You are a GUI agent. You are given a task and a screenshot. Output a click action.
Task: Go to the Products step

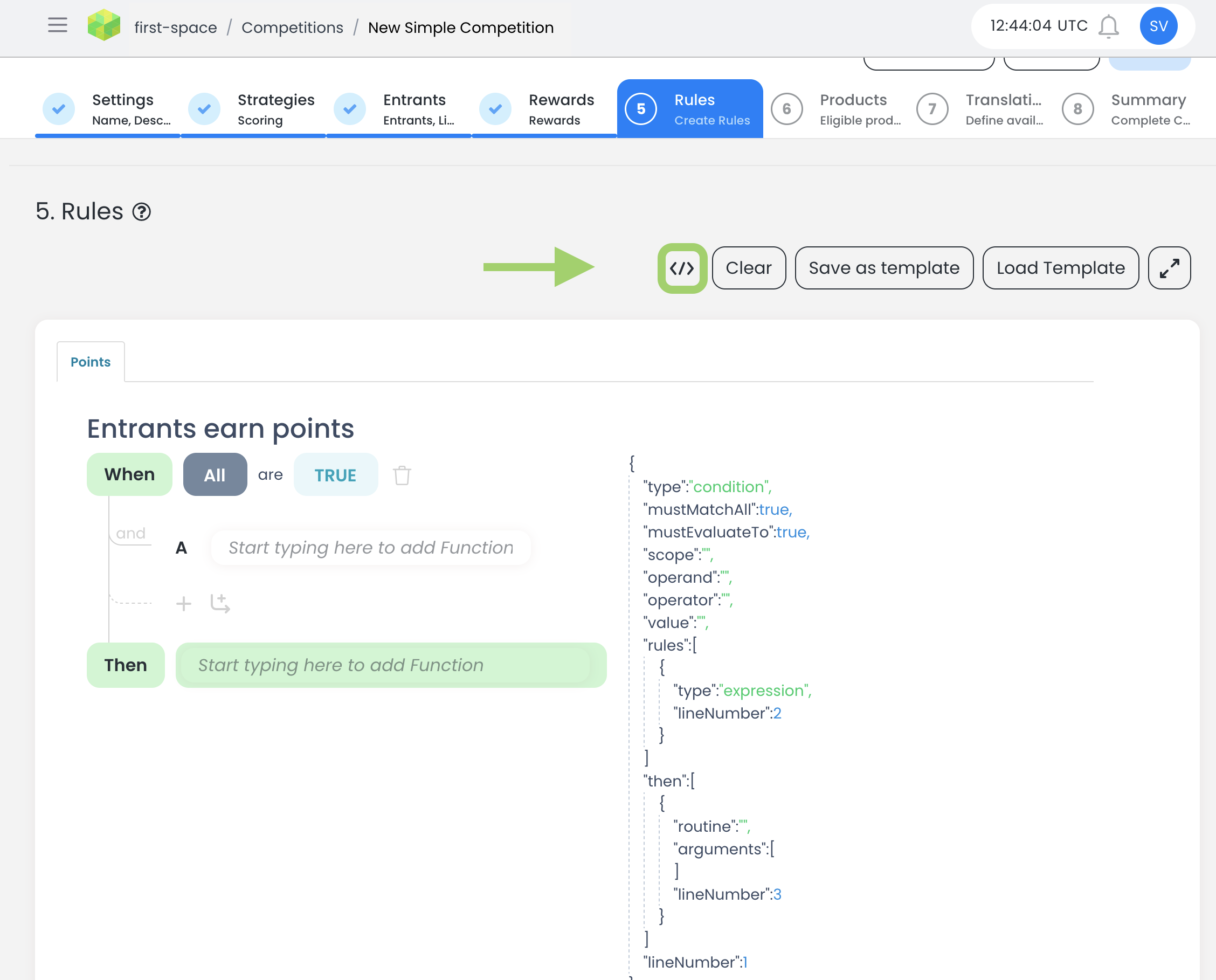(835, 109)
